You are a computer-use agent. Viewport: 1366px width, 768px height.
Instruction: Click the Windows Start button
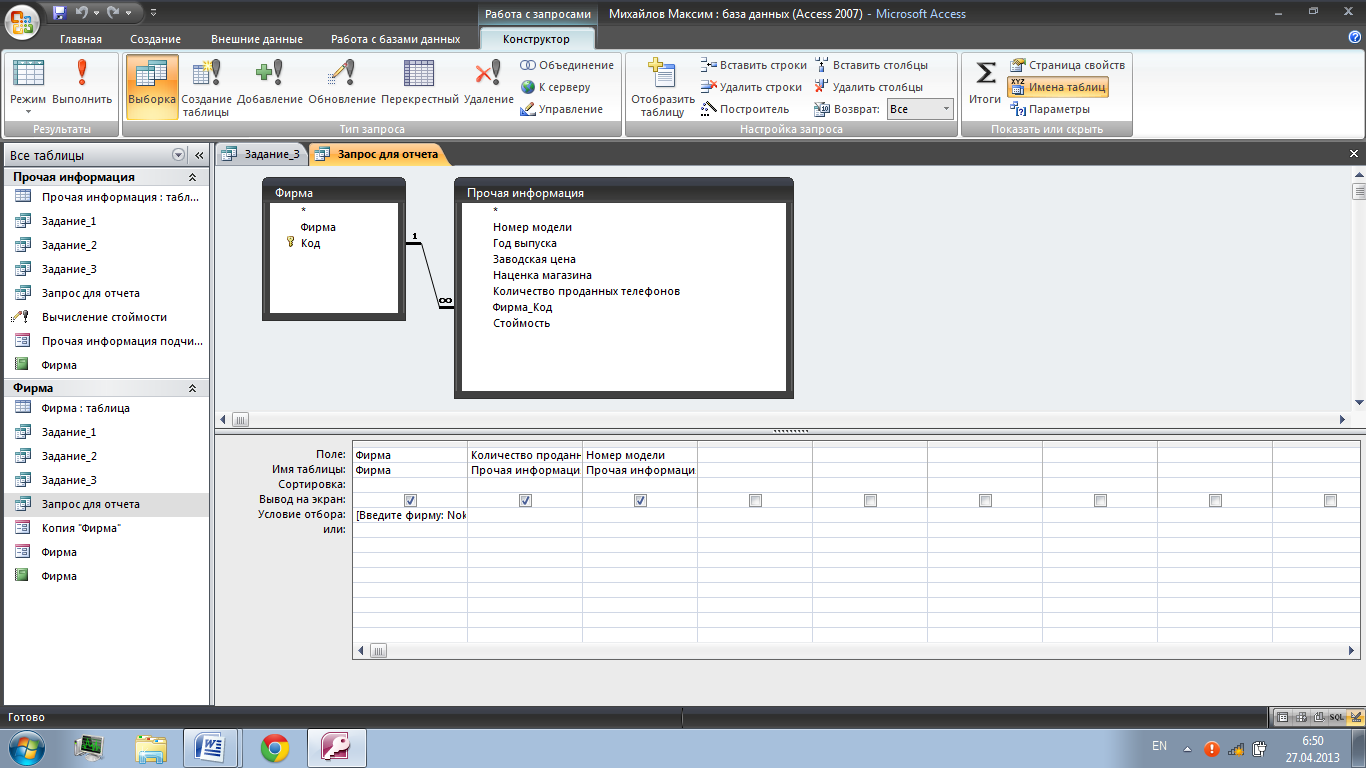27,748
